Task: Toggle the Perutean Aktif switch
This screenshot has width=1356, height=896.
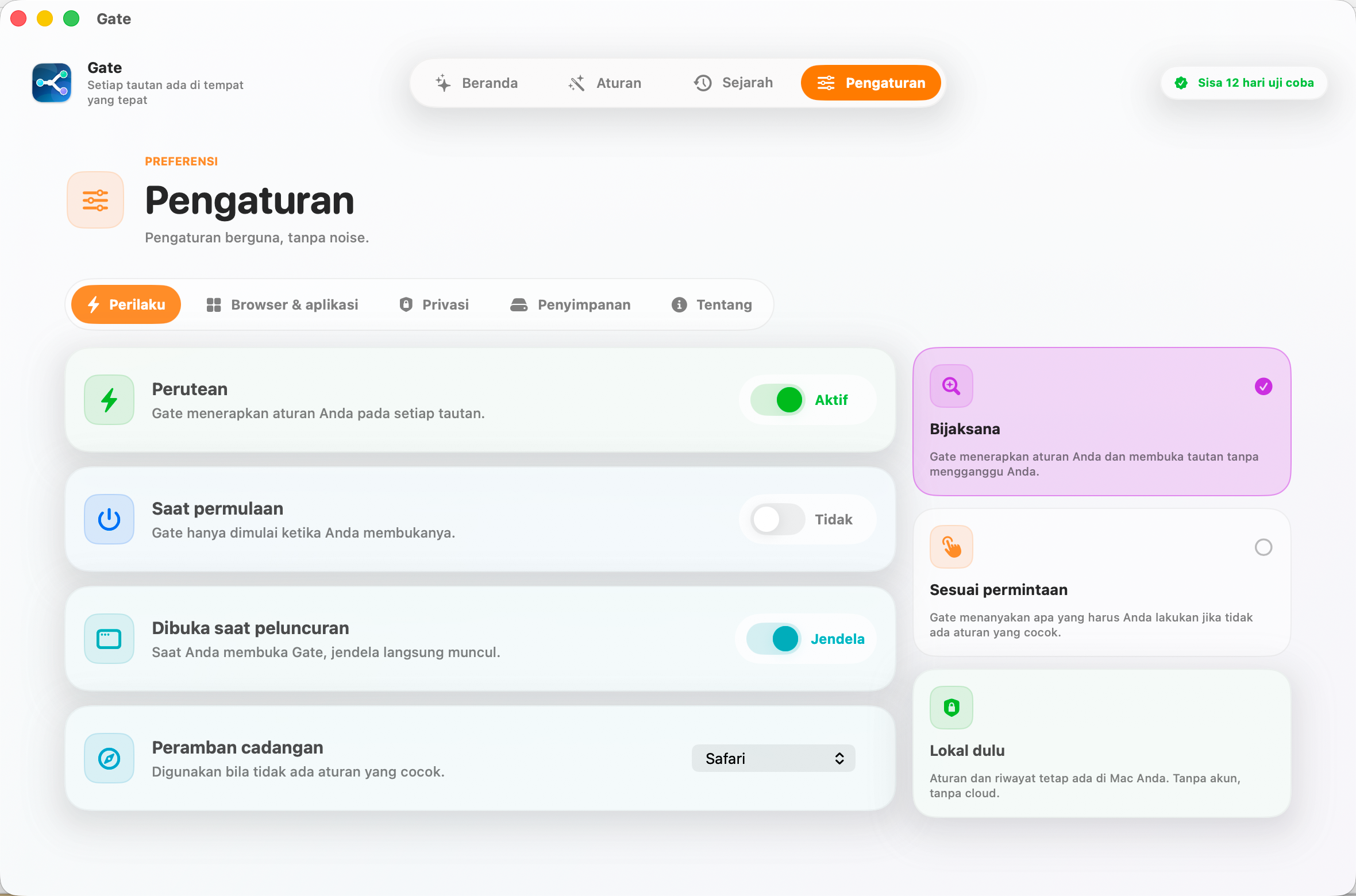Action: 778,400
